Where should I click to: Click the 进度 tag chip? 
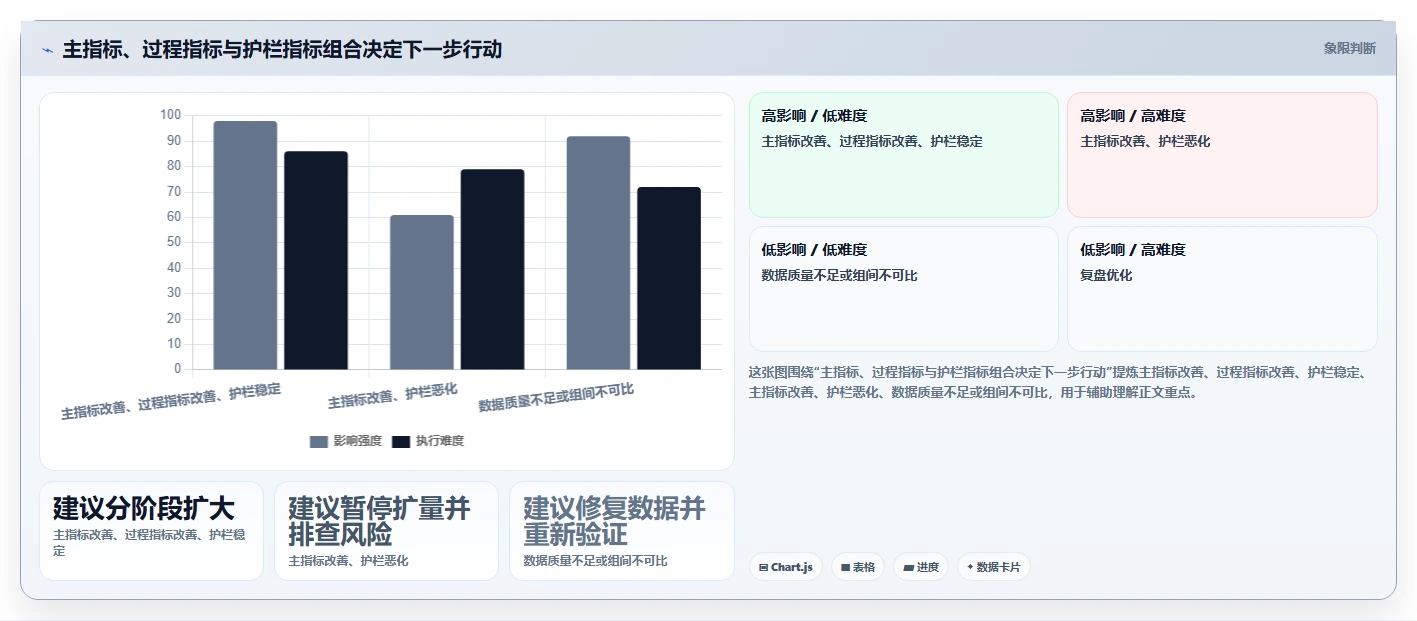point(921,567)
